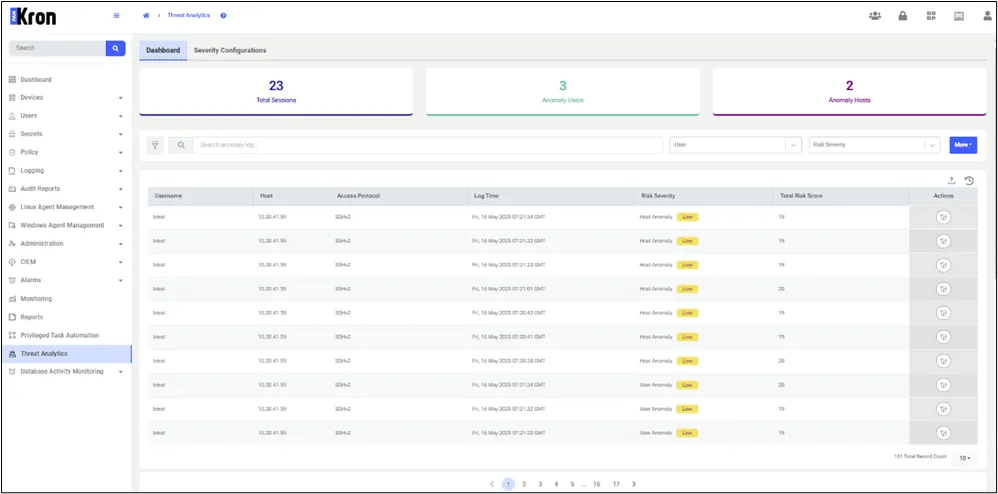Click the export upload icon above table

coord(952,181)
